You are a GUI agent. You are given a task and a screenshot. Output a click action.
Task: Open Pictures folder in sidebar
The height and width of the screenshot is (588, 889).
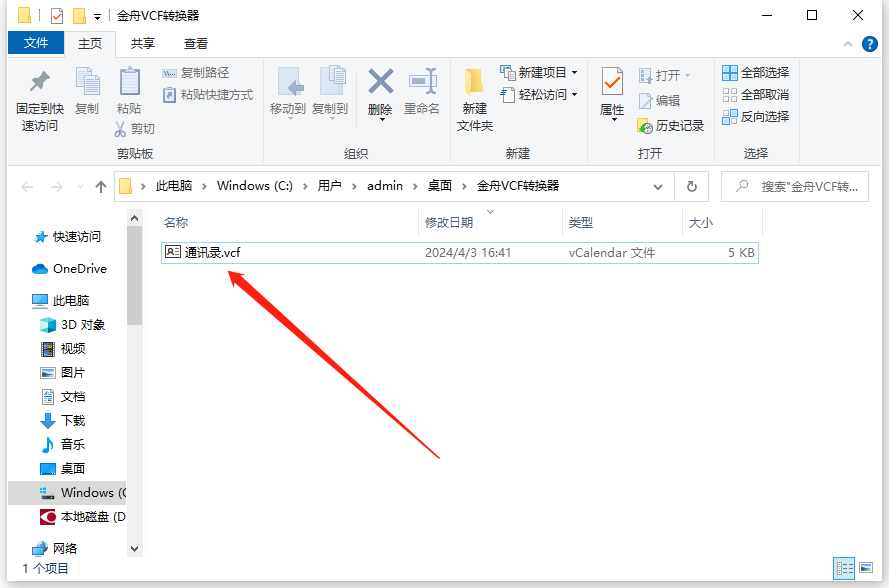coord(63,373)
